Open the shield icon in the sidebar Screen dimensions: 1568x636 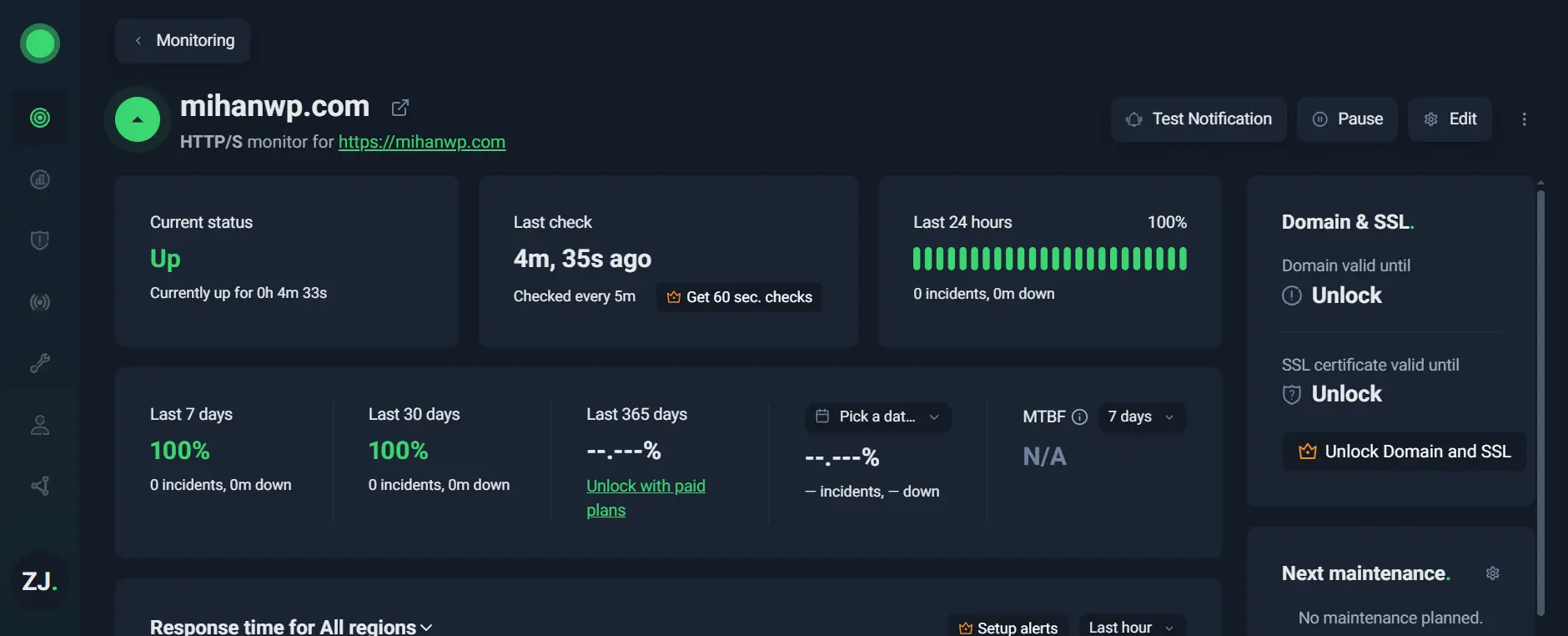[x=40, y=240]
